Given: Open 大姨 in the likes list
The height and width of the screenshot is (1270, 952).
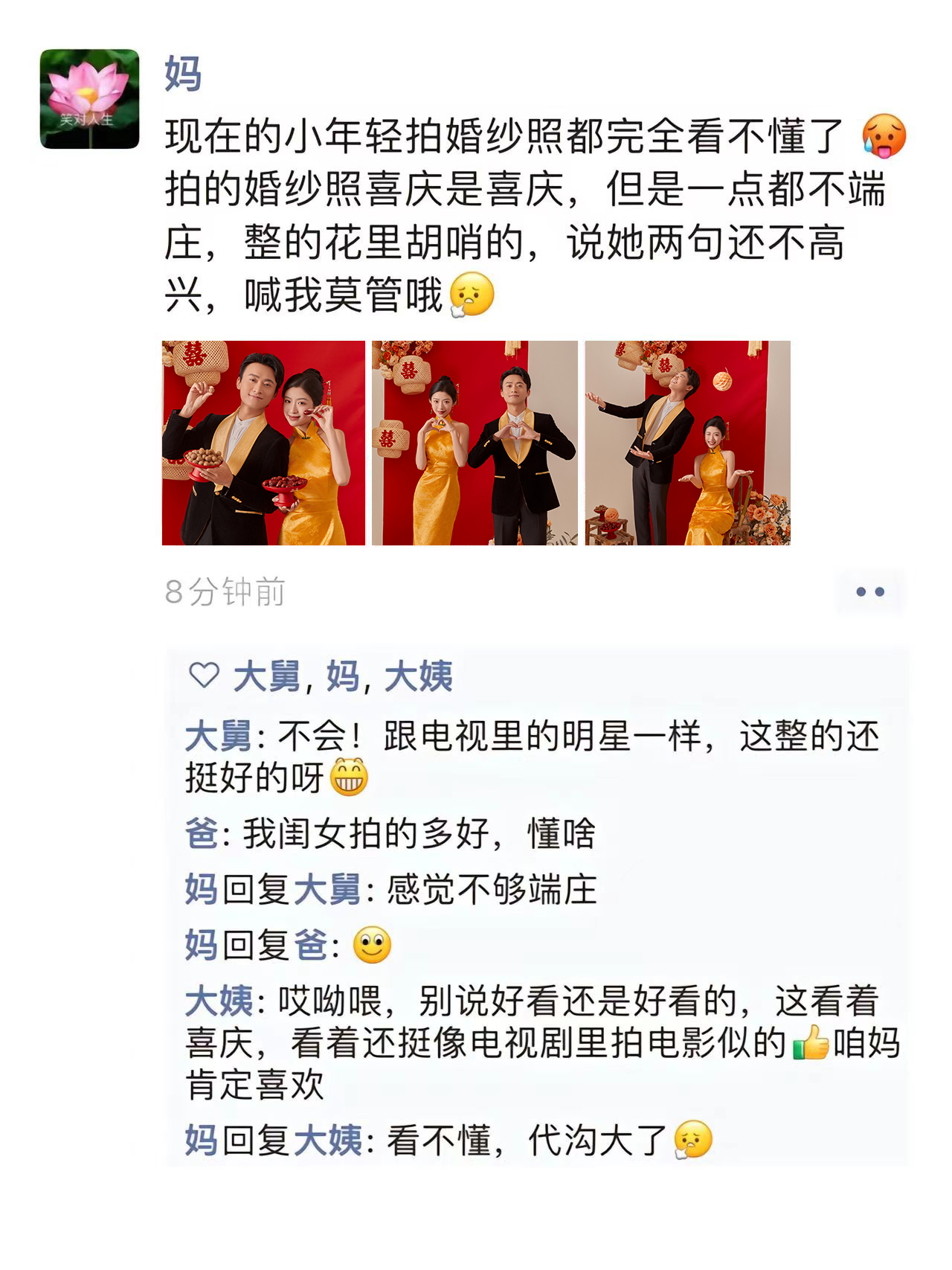Looking at the screenshot, I should 418,676.
